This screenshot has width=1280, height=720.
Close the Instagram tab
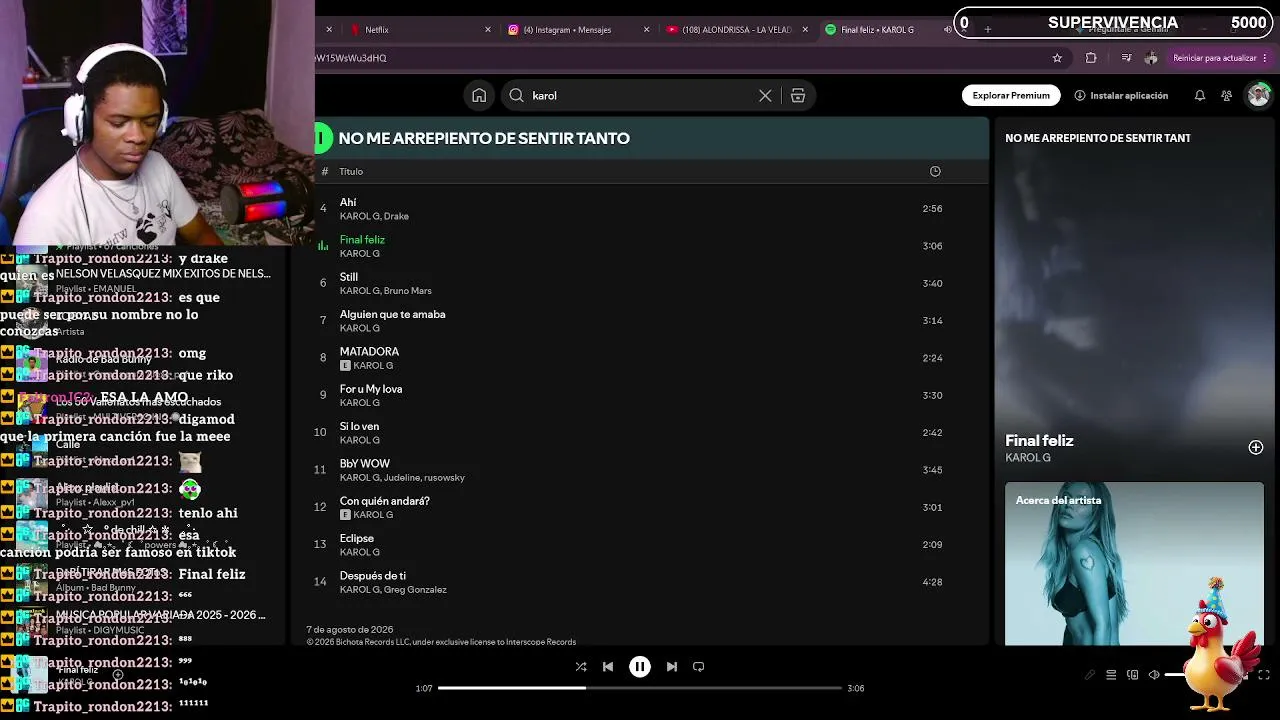646,30
